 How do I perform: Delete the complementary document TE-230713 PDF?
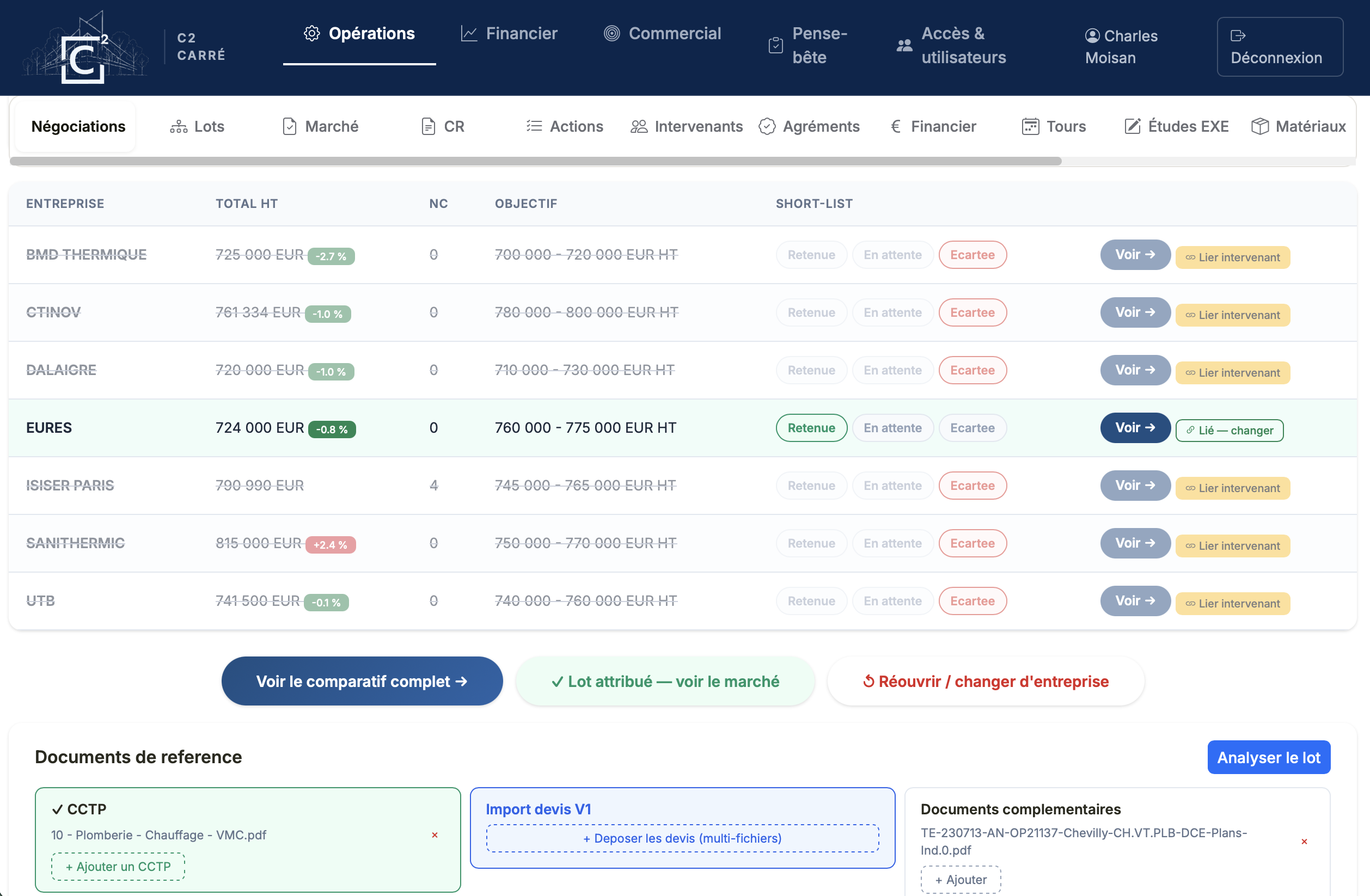pyautogui.click(x=1304, y=841)
